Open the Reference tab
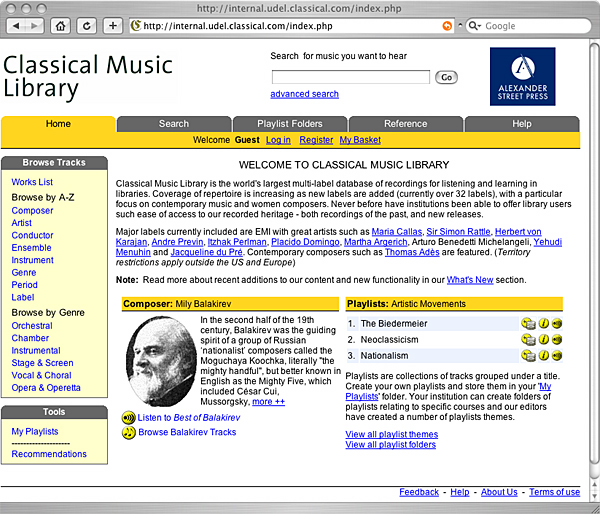The width and height of the screenshot is (600, 514). point(406,124)
